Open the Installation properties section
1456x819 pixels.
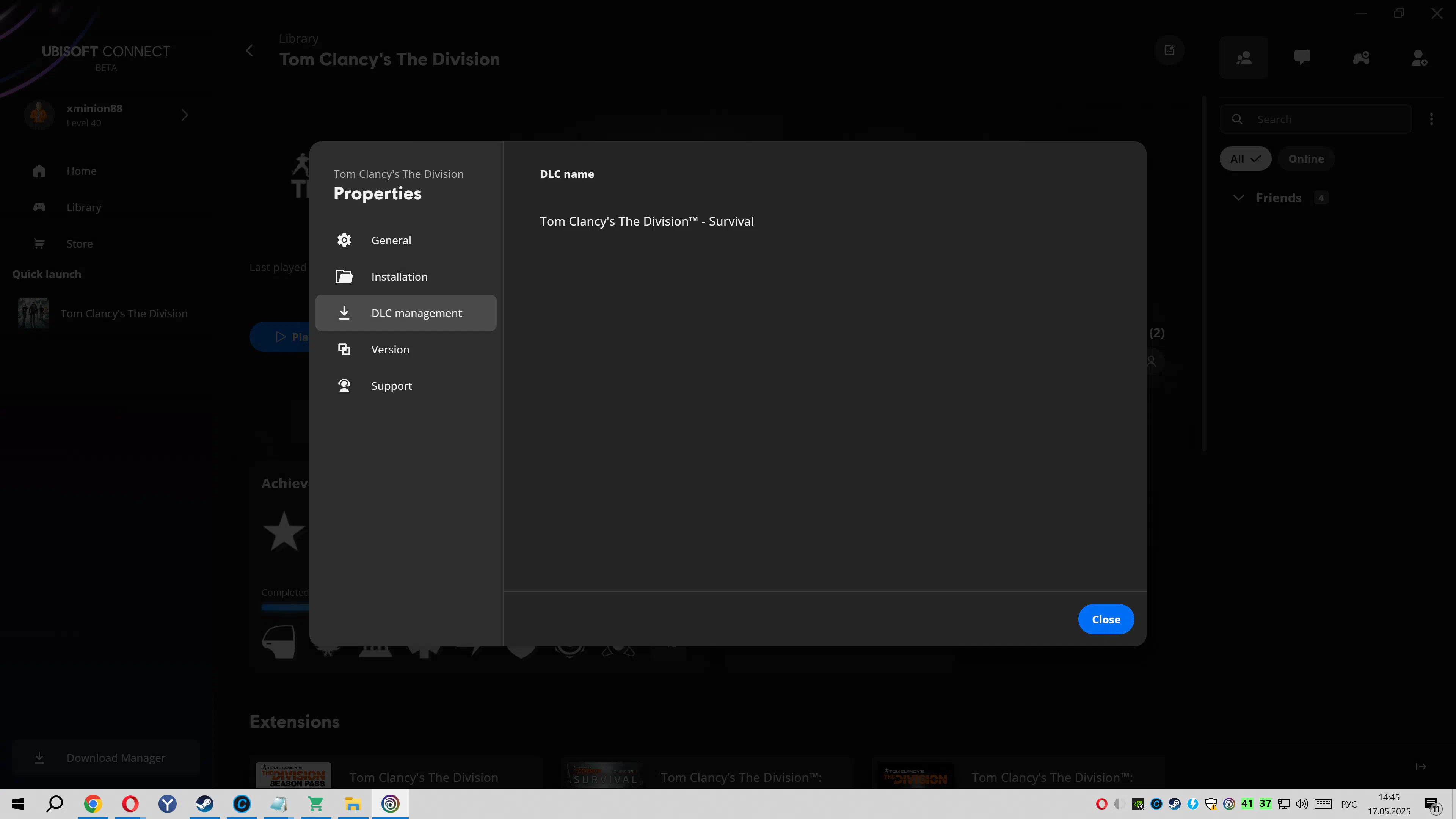pyautogui.click(x=406, y=276)
